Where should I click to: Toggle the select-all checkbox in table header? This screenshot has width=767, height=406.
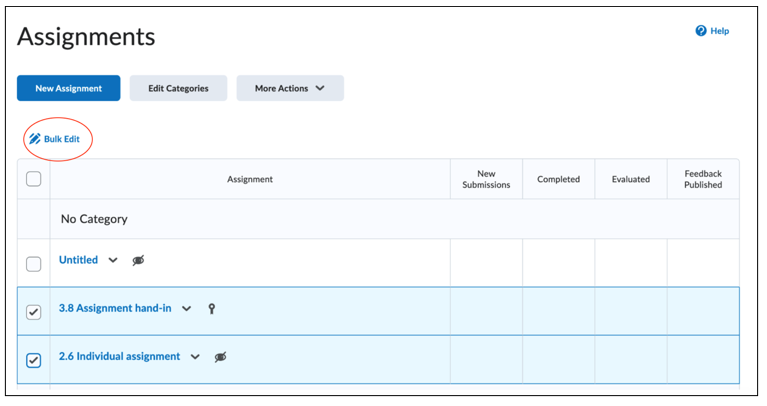(x=33, y=179)
